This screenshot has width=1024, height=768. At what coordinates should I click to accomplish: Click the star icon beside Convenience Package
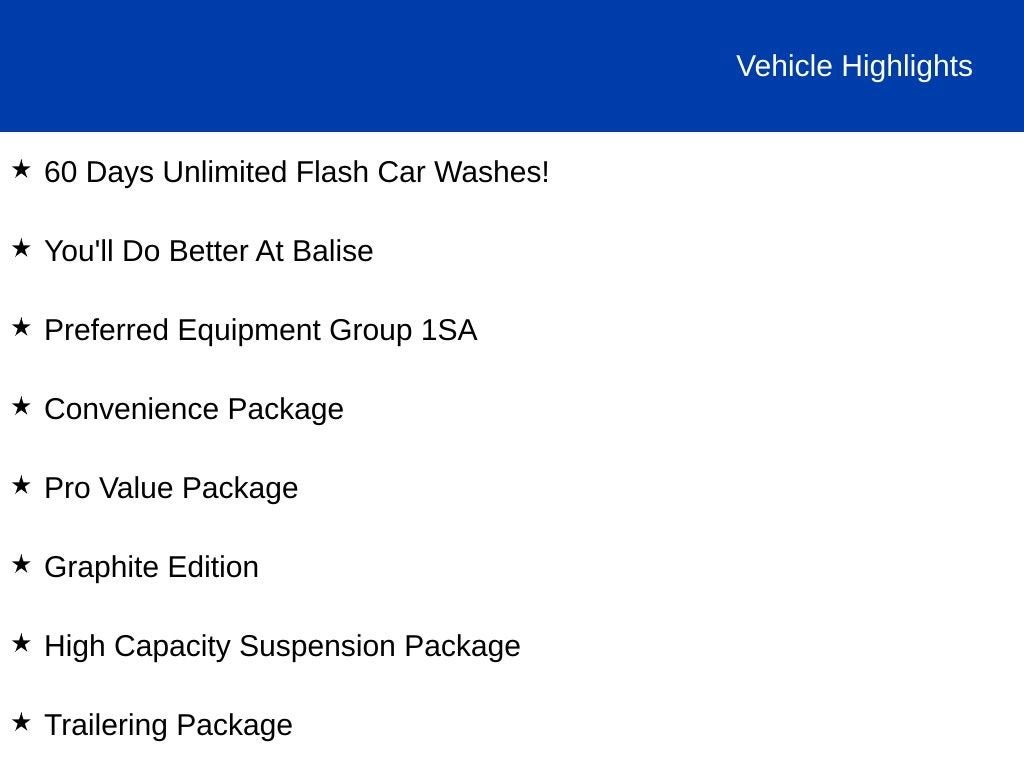click(21, 407)
